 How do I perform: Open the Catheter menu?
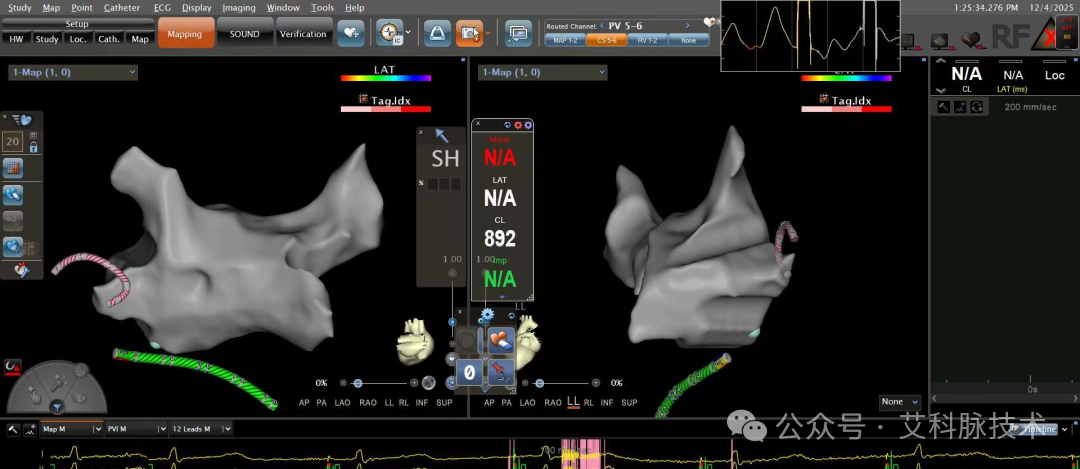(122, 8)
